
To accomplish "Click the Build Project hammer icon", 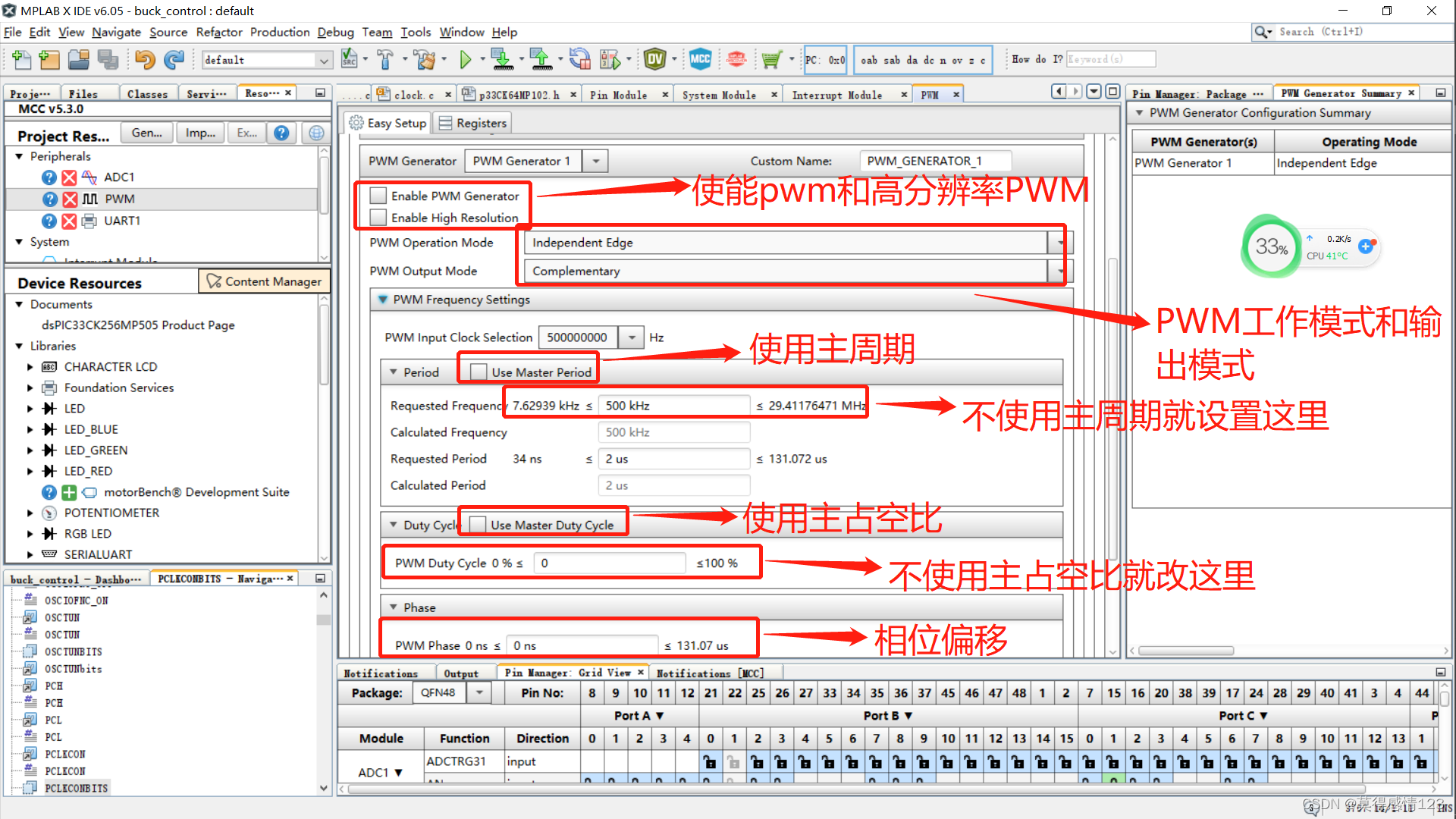I will pos(385,59).
